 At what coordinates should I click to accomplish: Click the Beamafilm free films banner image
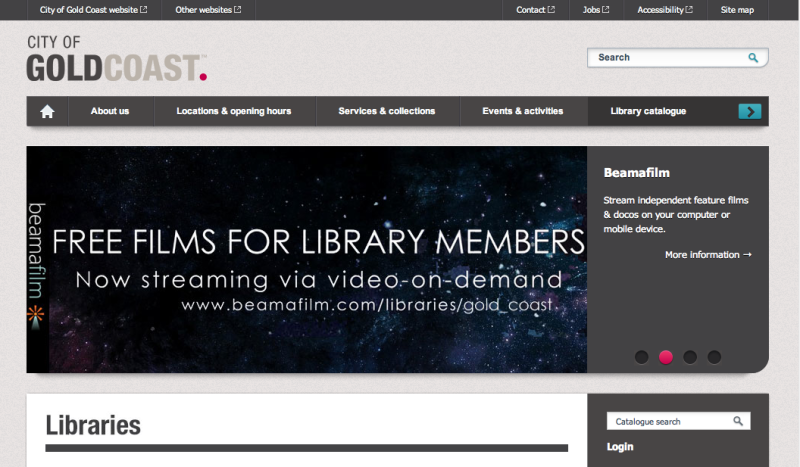pos(307,259)
